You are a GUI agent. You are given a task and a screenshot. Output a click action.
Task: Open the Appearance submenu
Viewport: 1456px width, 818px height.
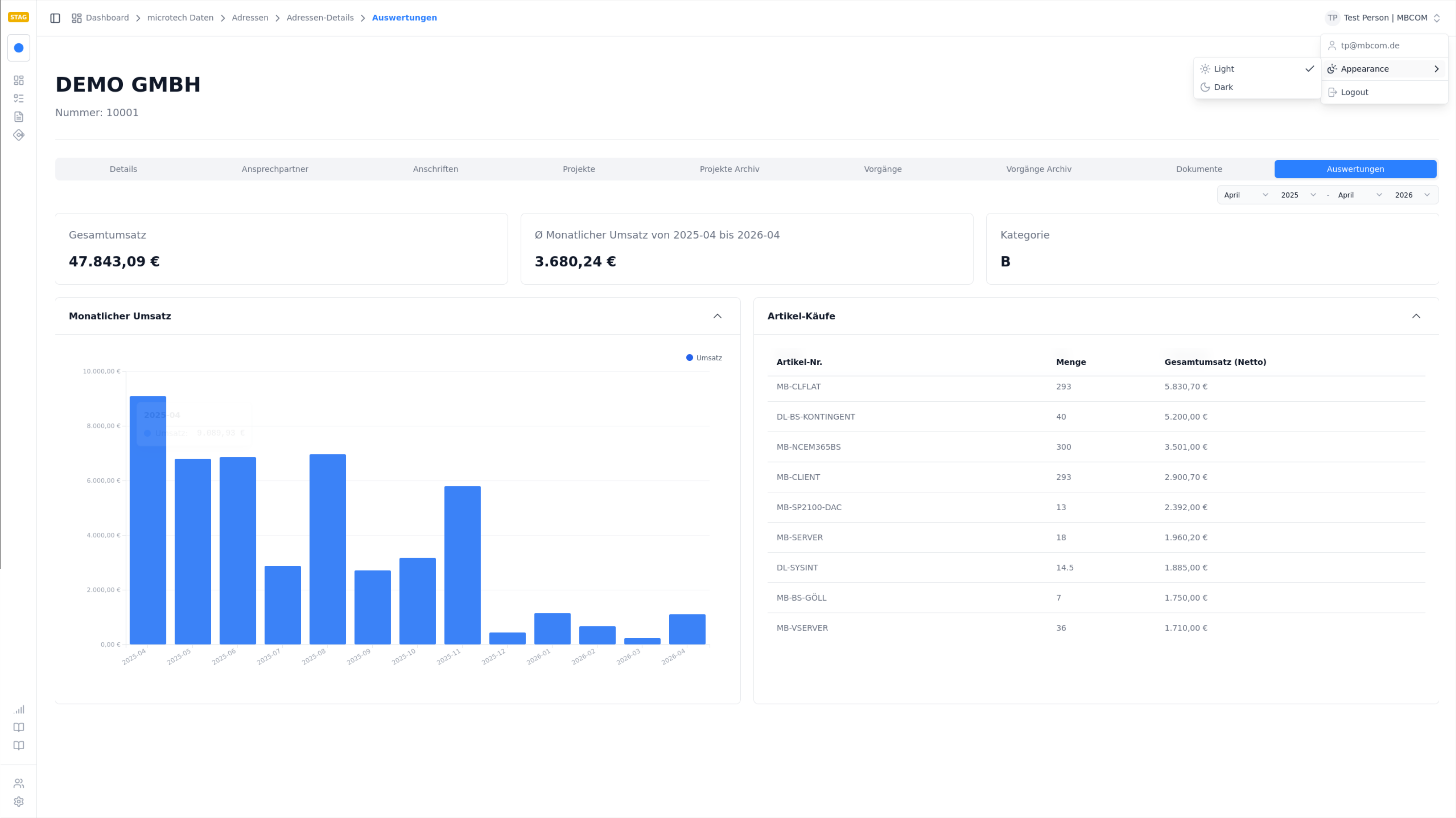1384,69
